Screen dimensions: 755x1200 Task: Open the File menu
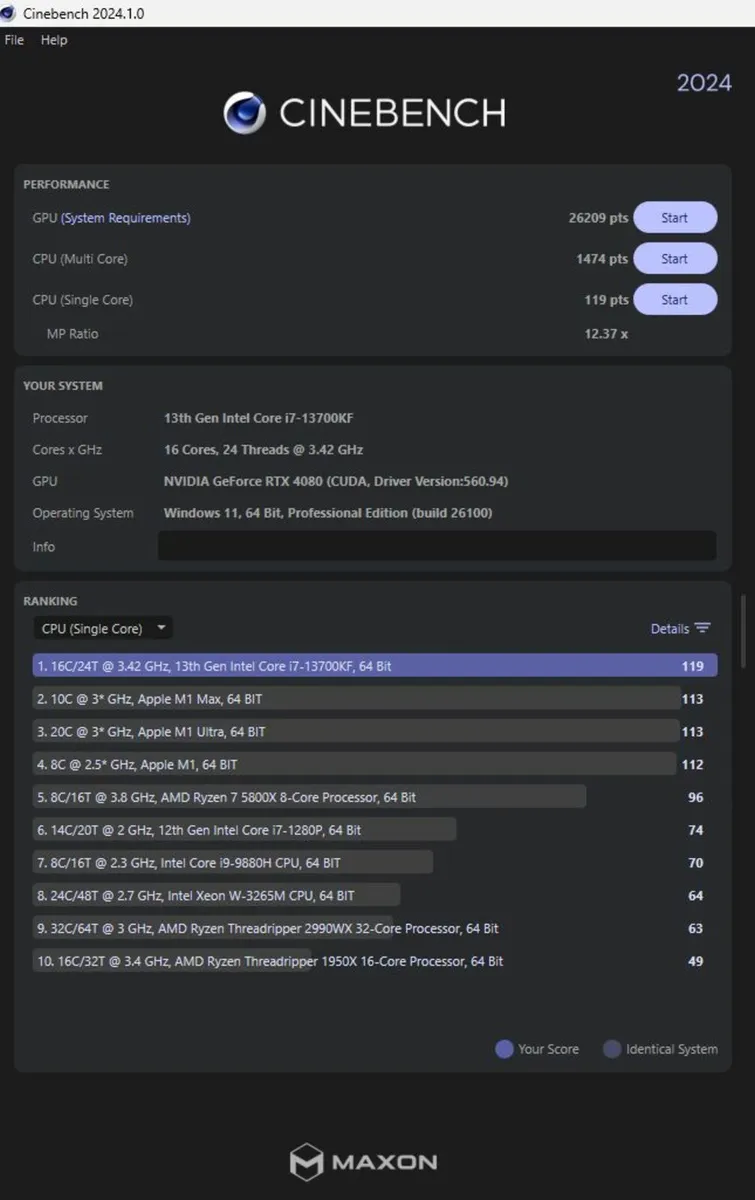[14, 40]
